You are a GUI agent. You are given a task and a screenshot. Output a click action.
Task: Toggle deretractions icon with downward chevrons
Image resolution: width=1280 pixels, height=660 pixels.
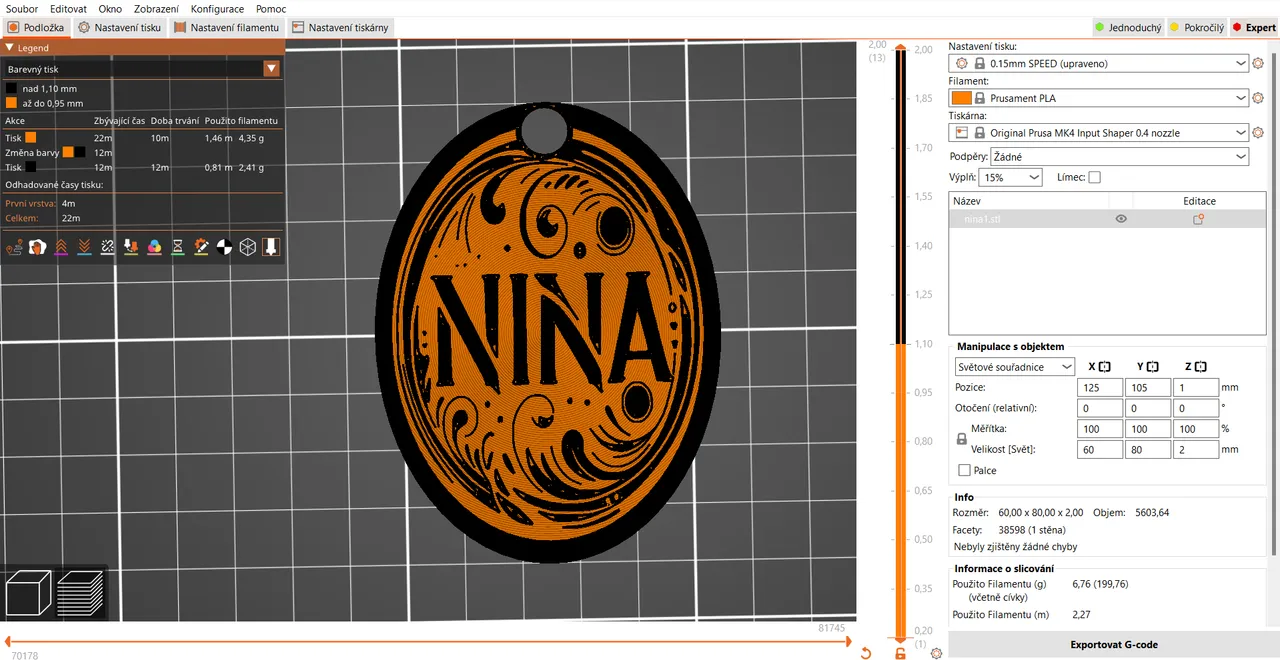pyautogui.click(x=84, y=246)
